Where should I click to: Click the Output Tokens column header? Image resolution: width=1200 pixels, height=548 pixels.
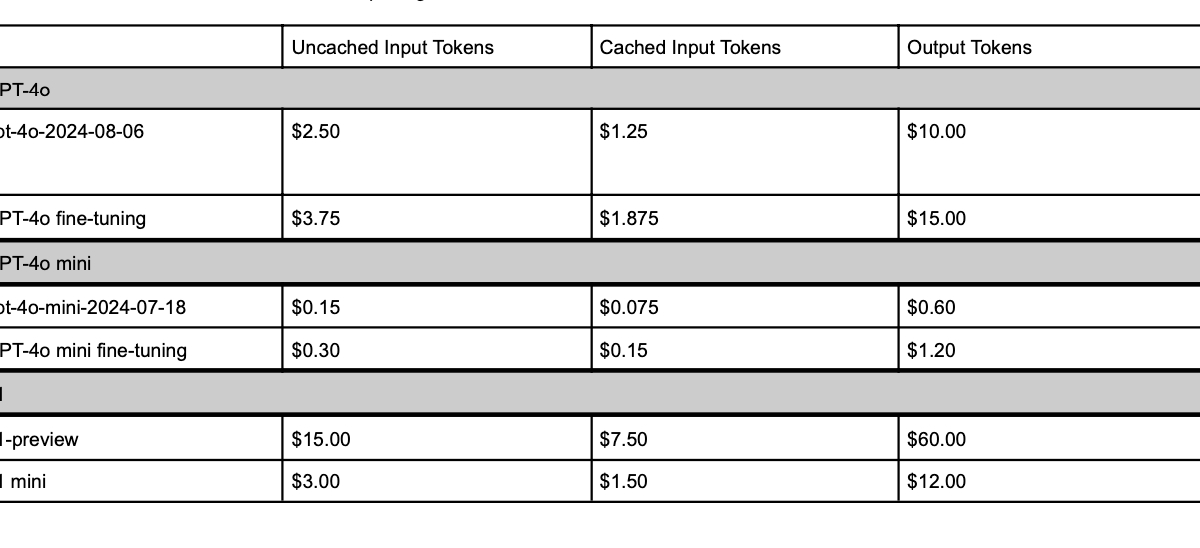(969, 48)
